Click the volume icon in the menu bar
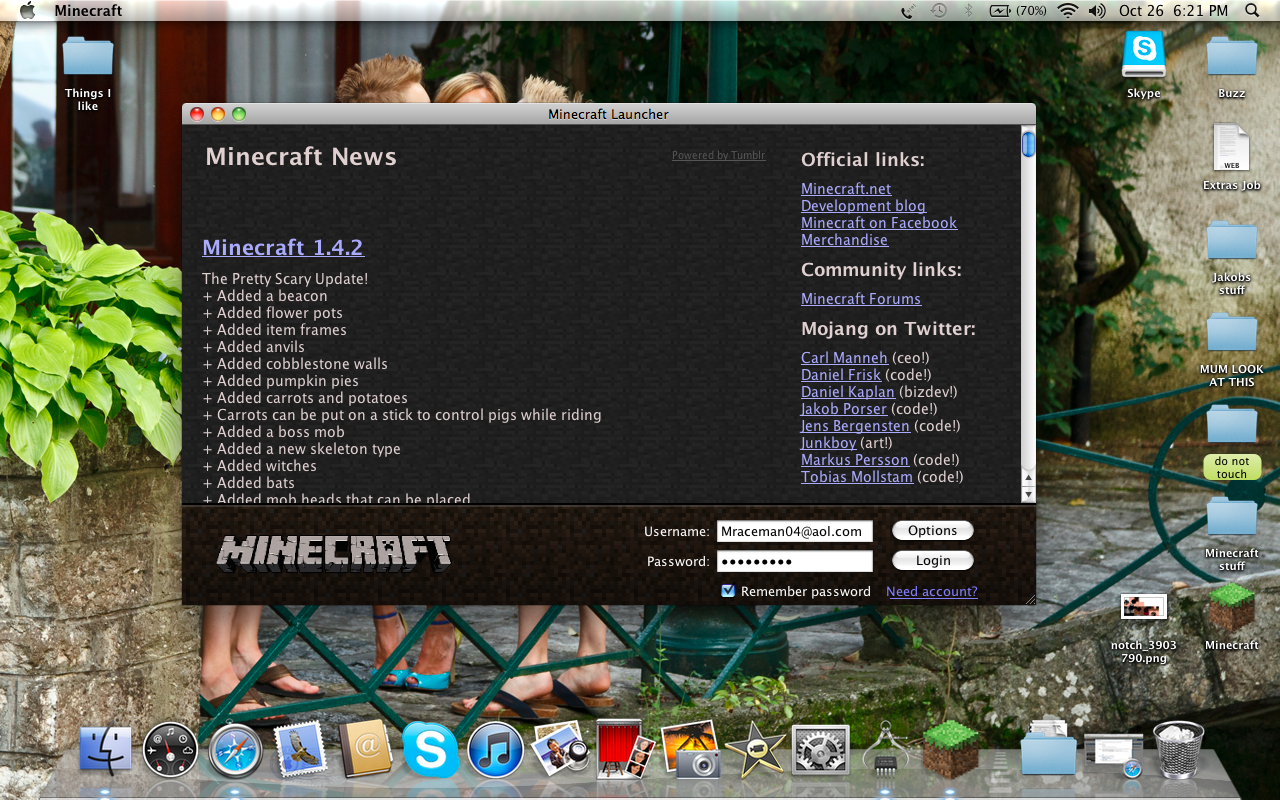 [1097, 11]
